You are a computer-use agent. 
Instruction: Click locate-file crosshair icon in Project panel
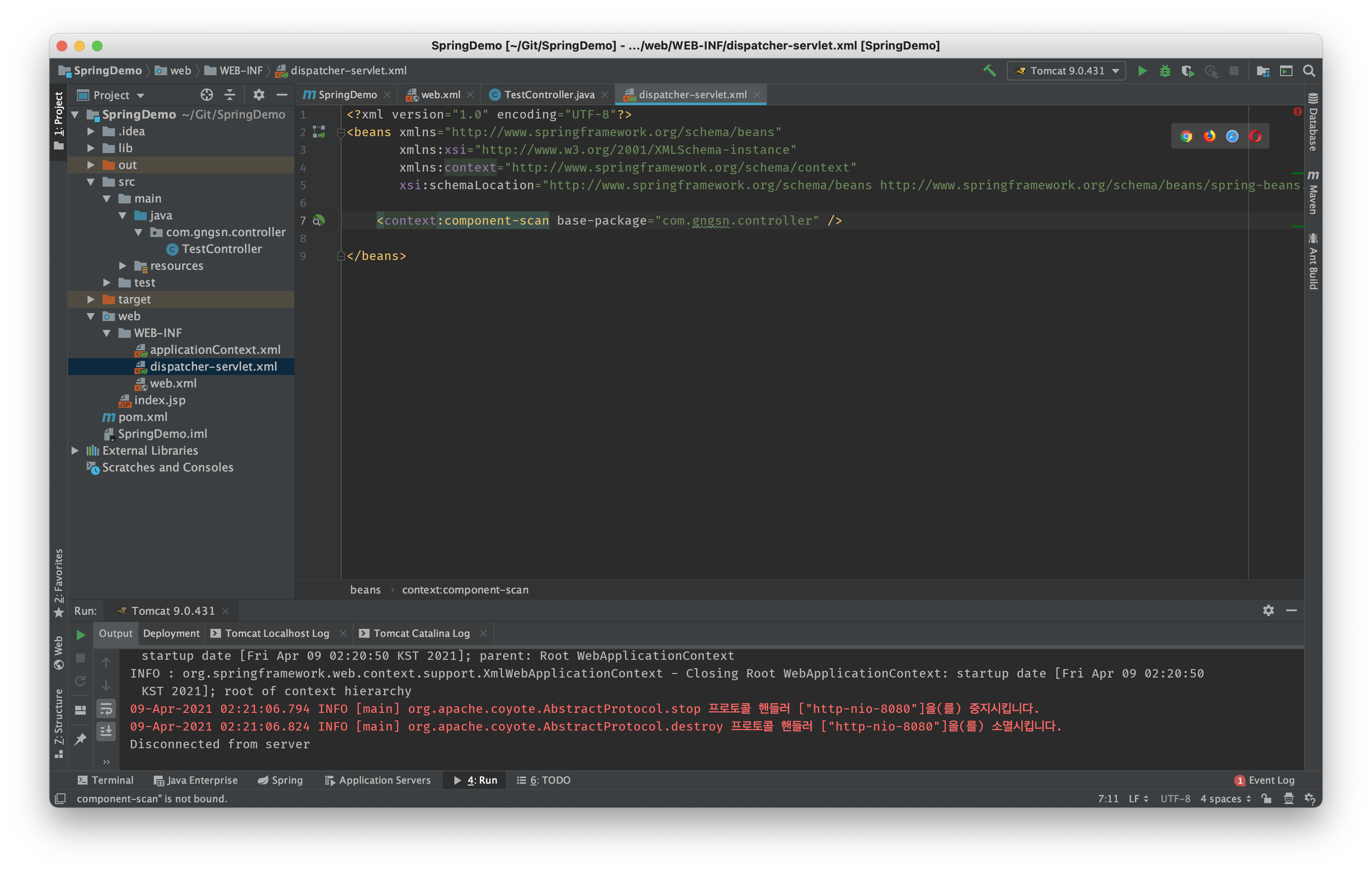(x=206, y=95)
